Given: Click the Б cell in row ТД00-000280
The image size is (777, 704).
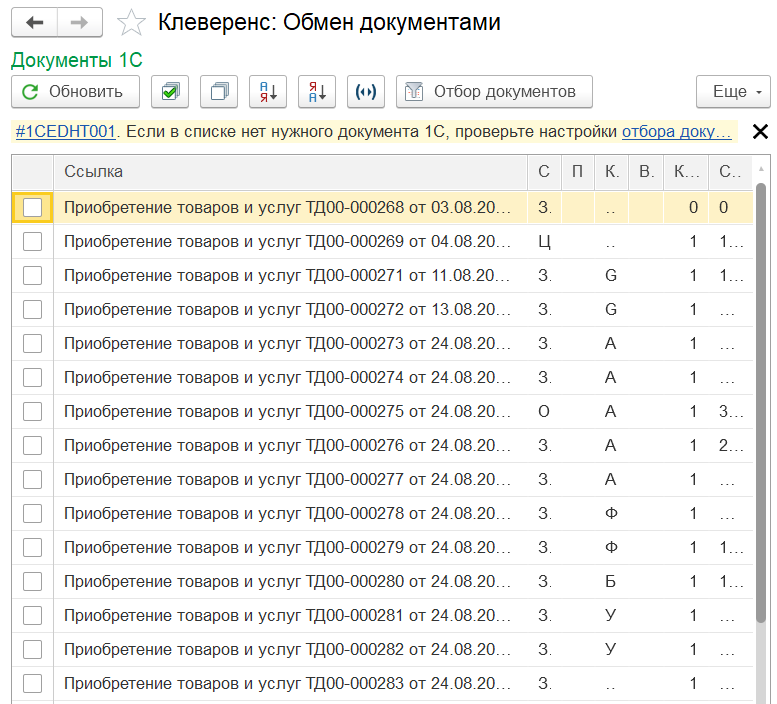Looking at the screenshot, I should [x=611, y=582].
